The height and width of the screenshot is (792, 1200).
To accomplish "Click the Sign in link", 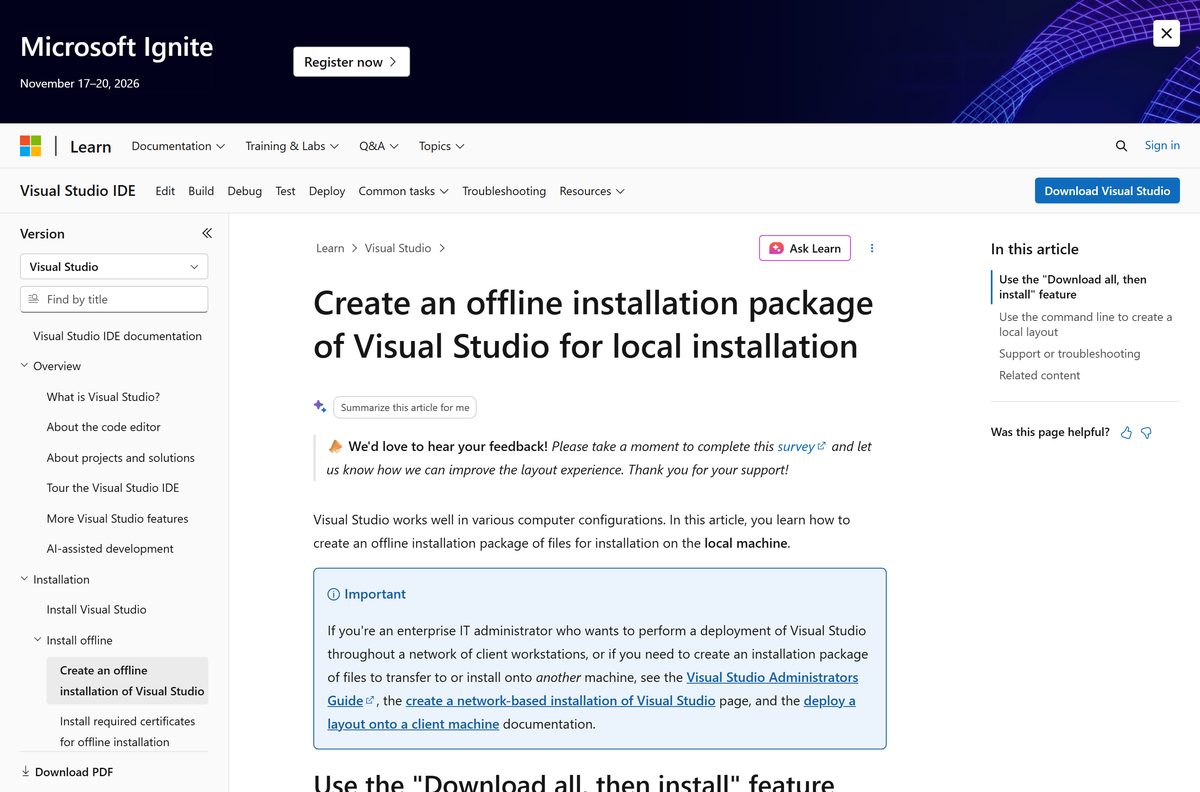I will point(1162,145).
